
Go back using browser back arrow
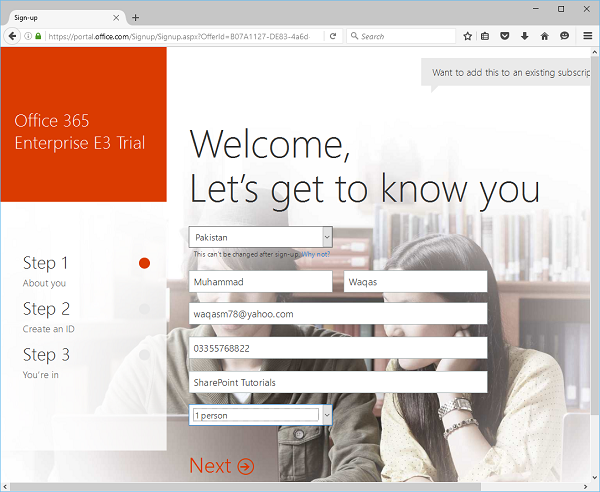pos(12,36)
